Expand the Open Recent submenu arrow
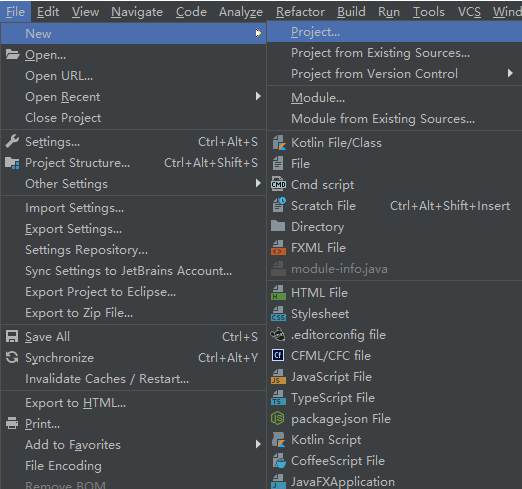The width and height of the screenshot is (522, 489). (x=258, y=96)
